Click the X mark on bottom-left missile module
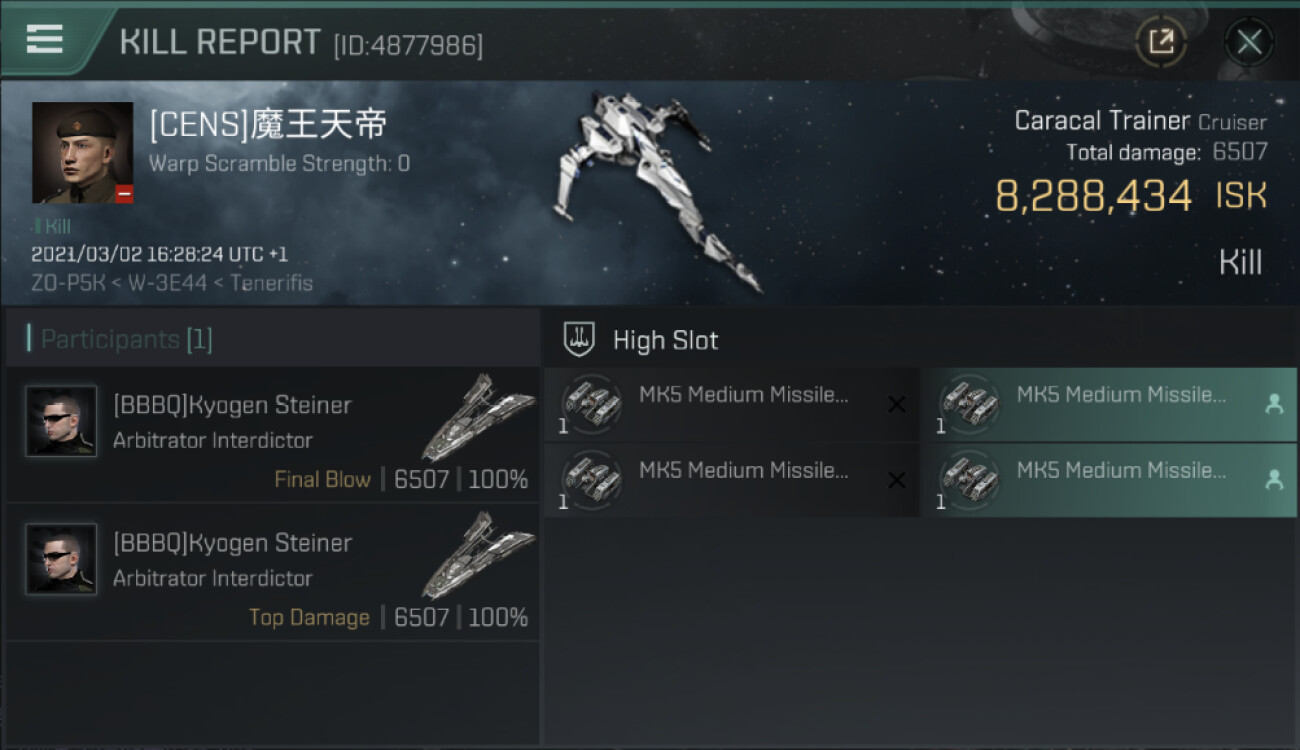Screen dimensions: 1300x750 point(897,480)
